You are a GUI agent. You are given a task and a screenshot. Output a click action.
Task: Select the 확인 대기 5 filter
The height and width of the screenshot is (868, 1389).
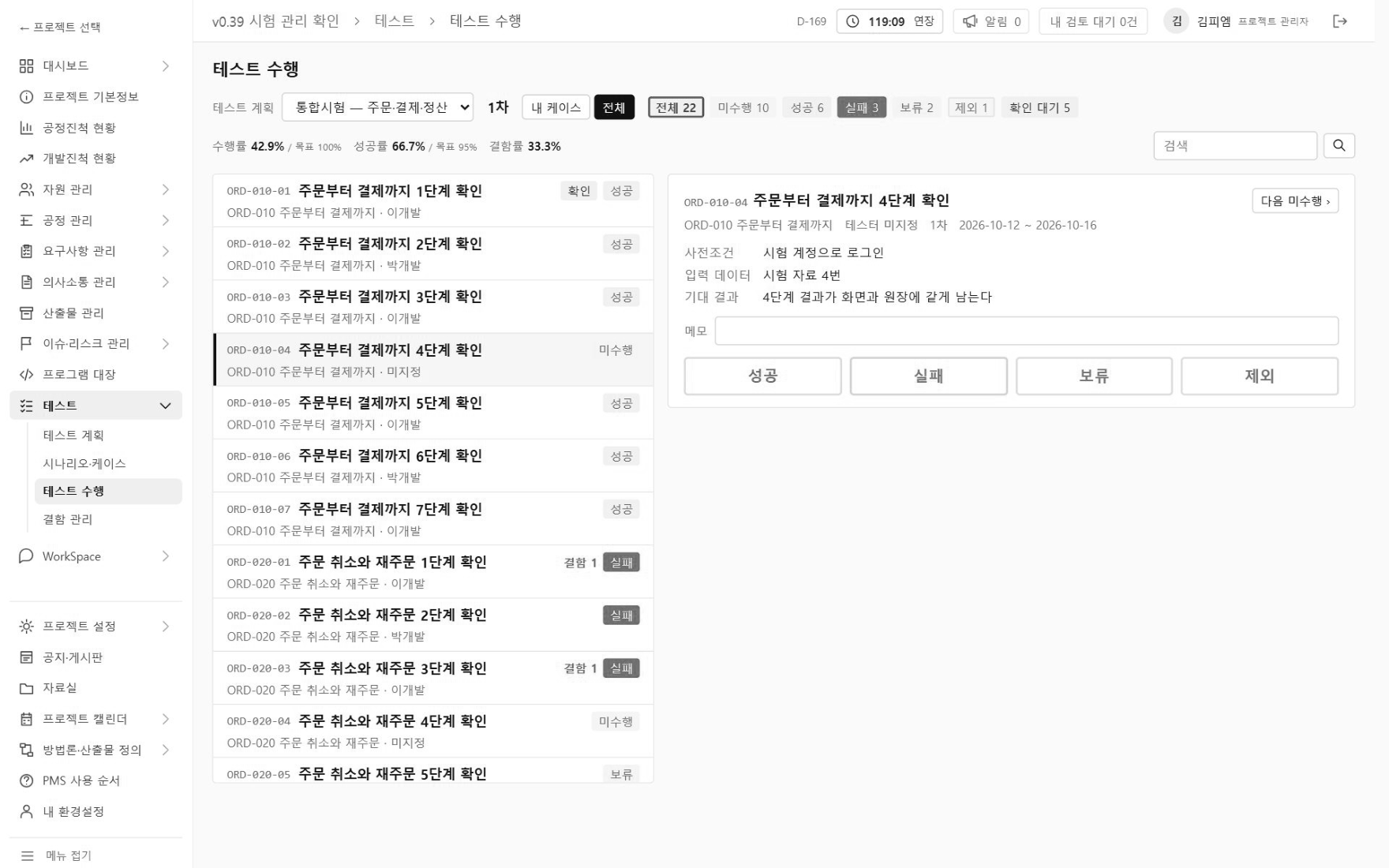1039,107
